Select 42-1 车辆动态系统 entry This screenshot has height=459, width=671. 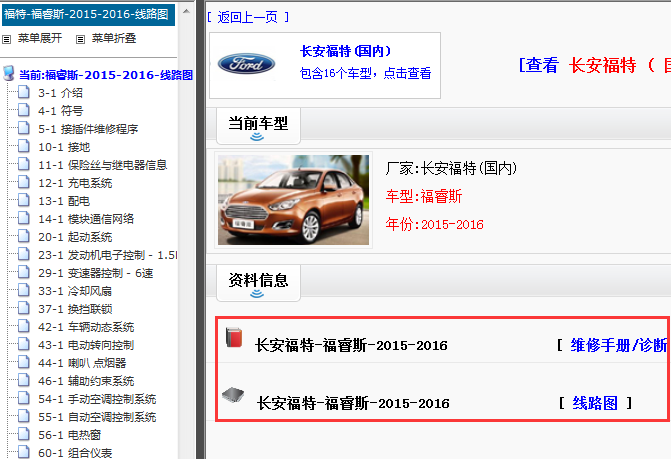[x=86, y=327]
